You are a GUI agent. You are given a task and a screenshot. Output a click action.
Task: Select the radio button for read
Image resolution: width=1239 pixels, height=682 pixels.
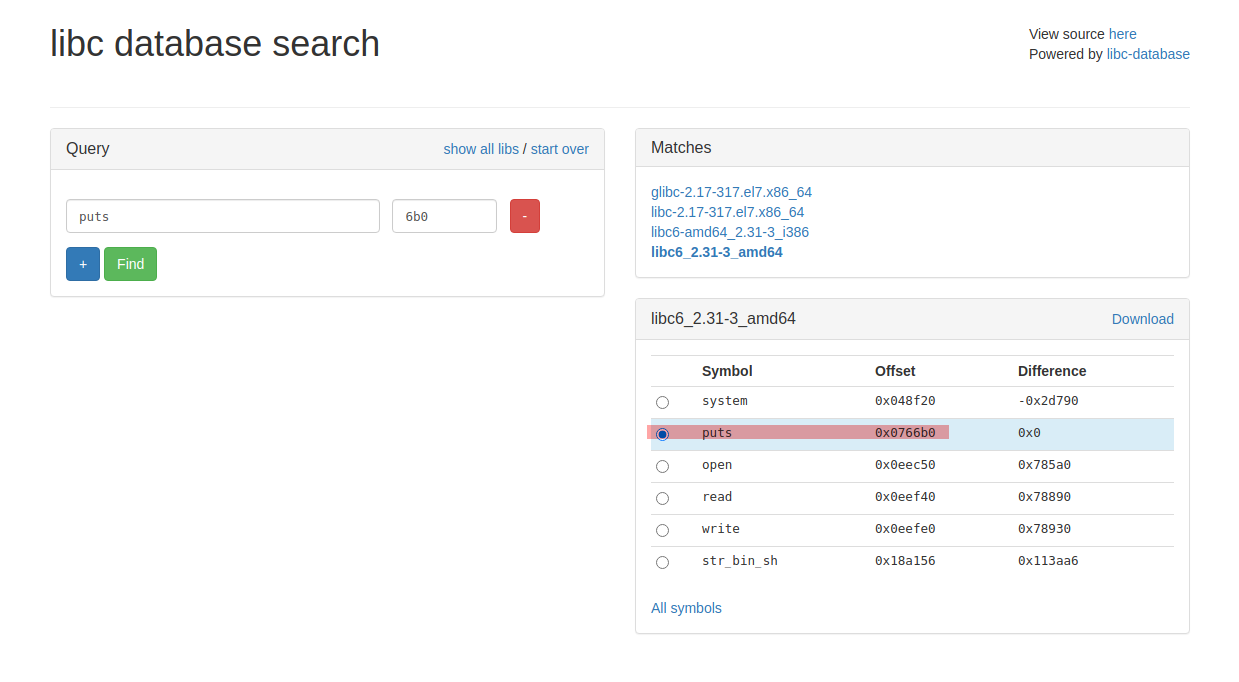tap(662, 498)
